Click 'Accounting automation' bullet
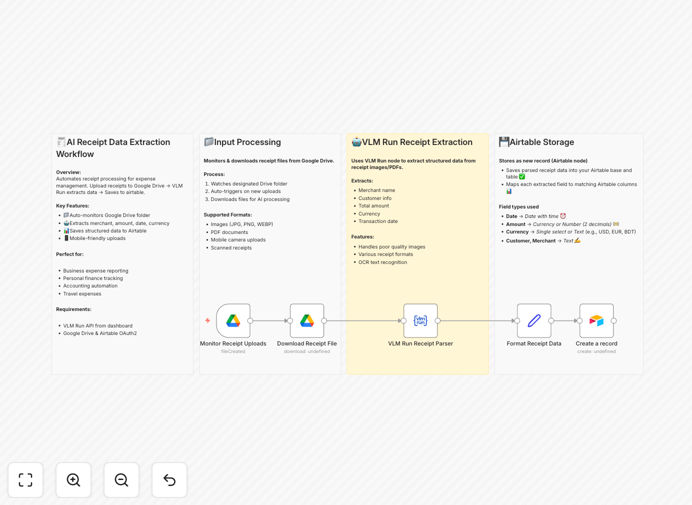The width and height of the screenshot is (692, 505). (x=90, y=286)
